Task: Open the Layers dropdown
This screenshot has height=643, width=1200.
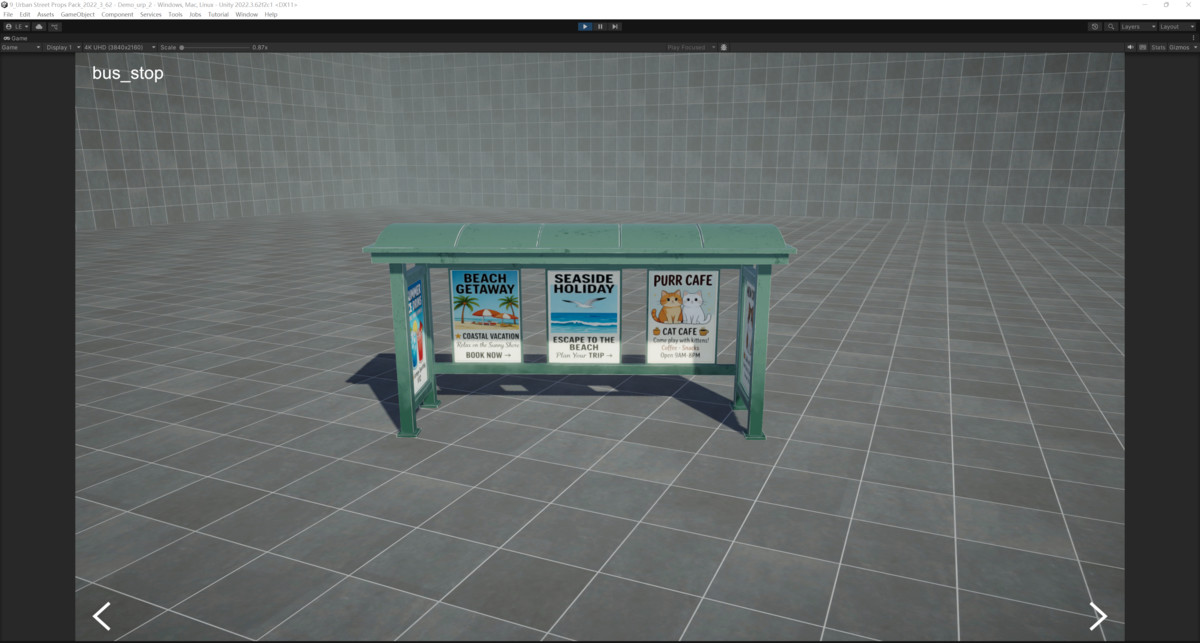Action: coord(1138,27)
